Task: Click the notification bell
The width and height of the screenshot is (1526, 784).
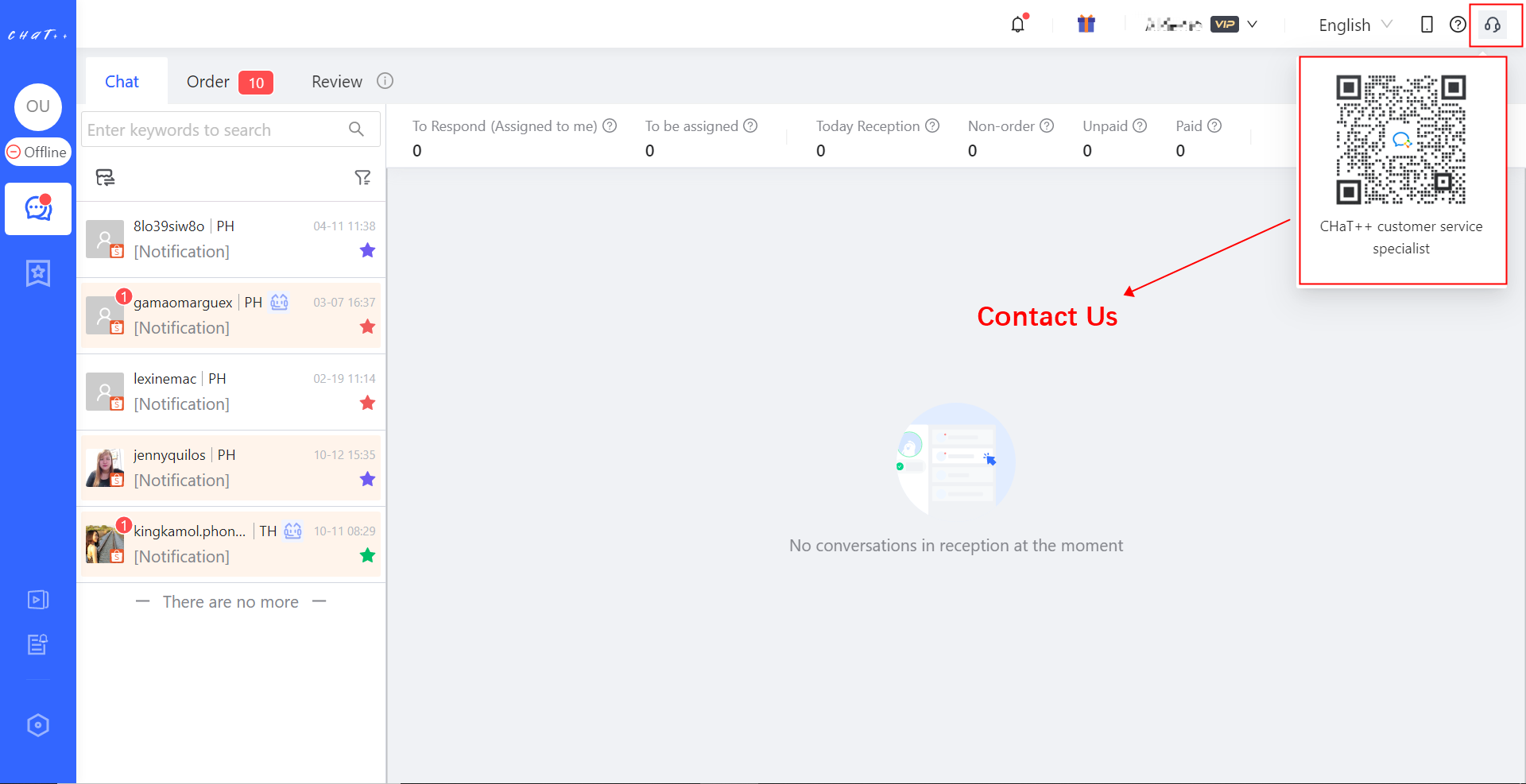Action: pyautogui.click(x=1018, y=24)
